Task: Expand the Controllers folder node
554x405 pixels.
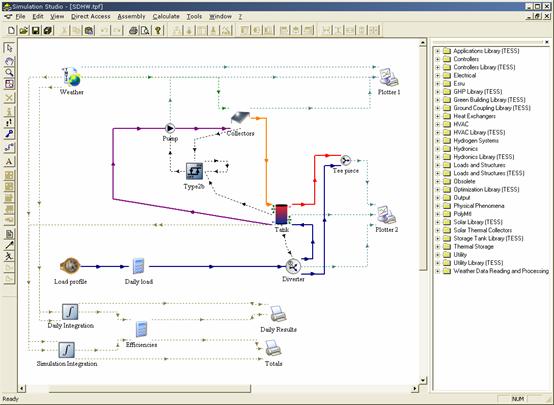Action: click(x=437, y=59)
